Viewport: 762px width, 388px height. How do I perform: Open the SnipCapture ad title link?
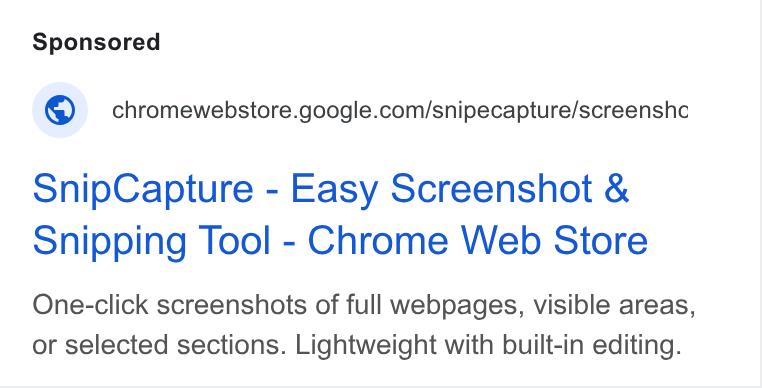pyautogui.click(x=340, y=214)
